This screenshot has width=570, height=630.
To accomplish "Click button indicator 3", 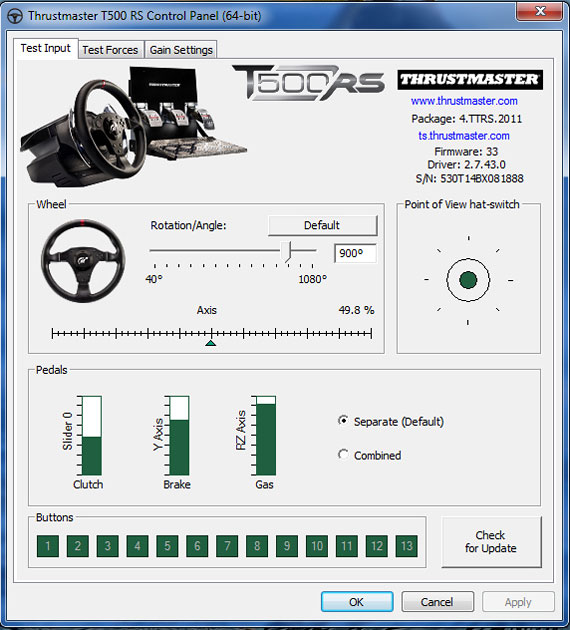I will [x=108, y=546].
